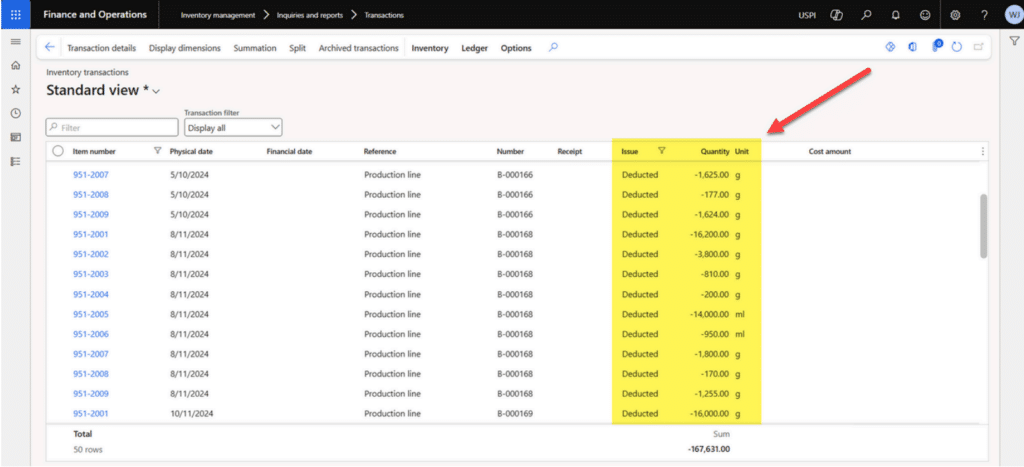Click the back arrow in action pane

click(50, 47)
